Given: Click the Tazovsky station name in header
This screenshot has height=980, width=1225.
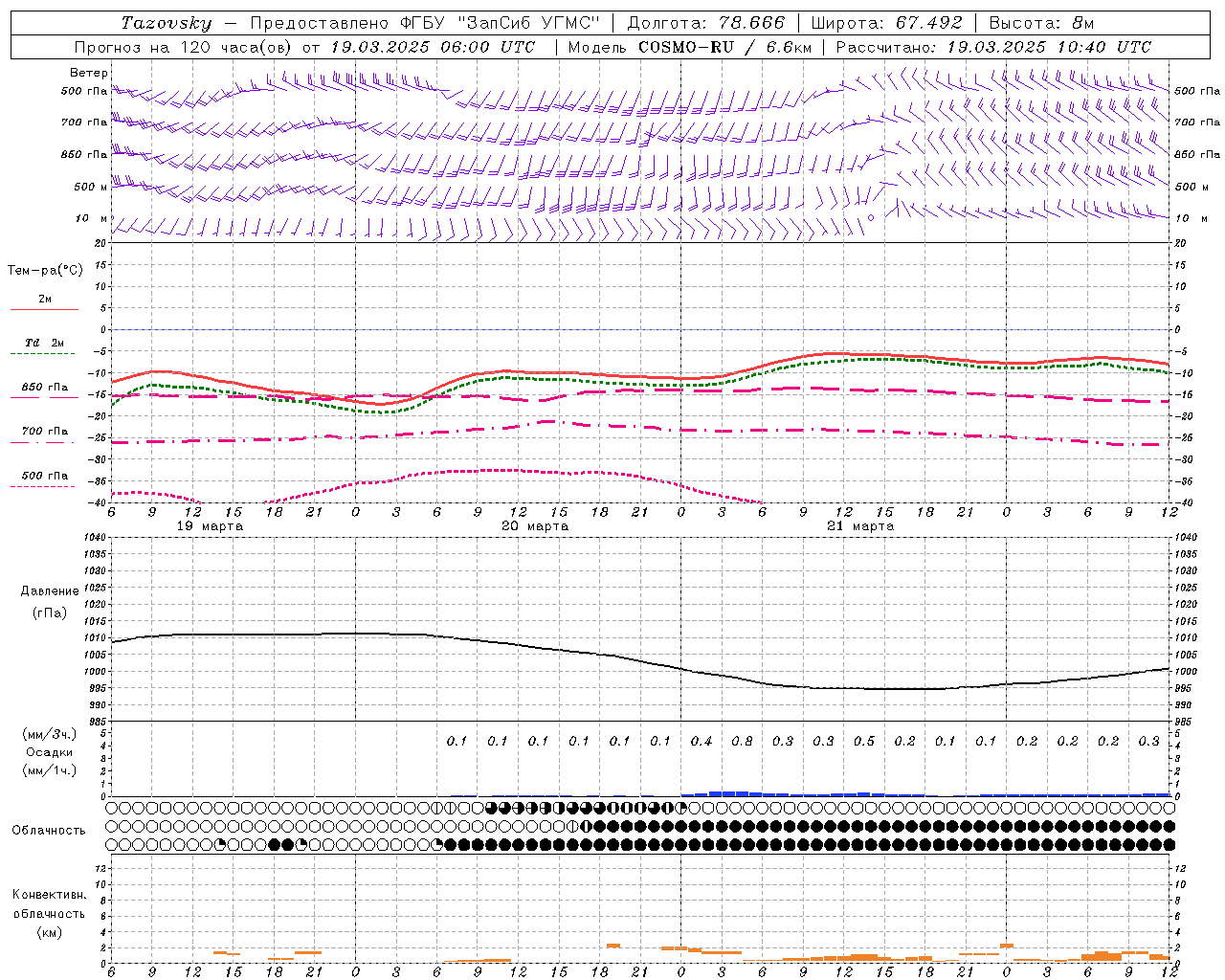Looking at the screenshot, I should coord(167,23).
